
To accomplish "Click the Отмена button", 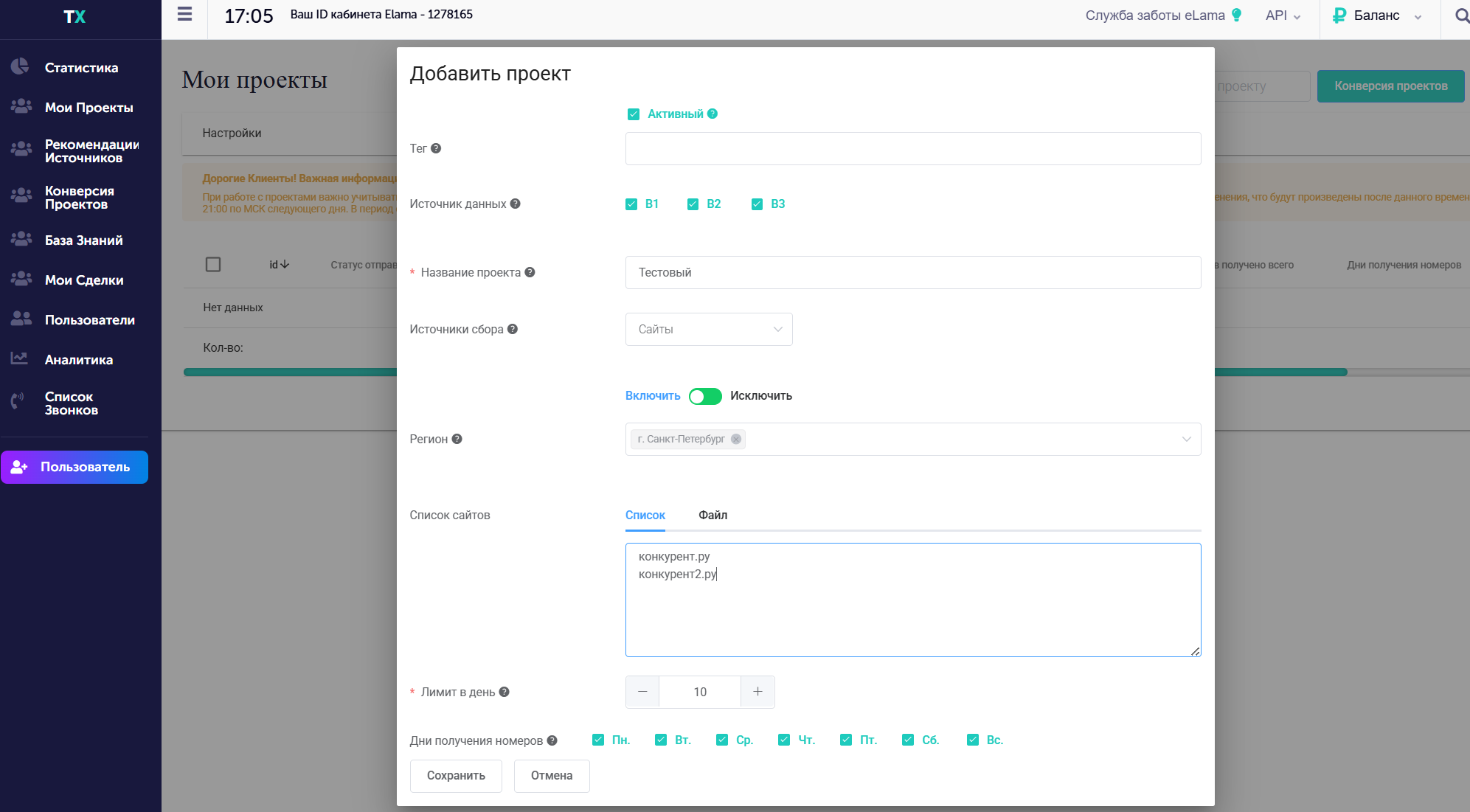I will tap(551, 776).
